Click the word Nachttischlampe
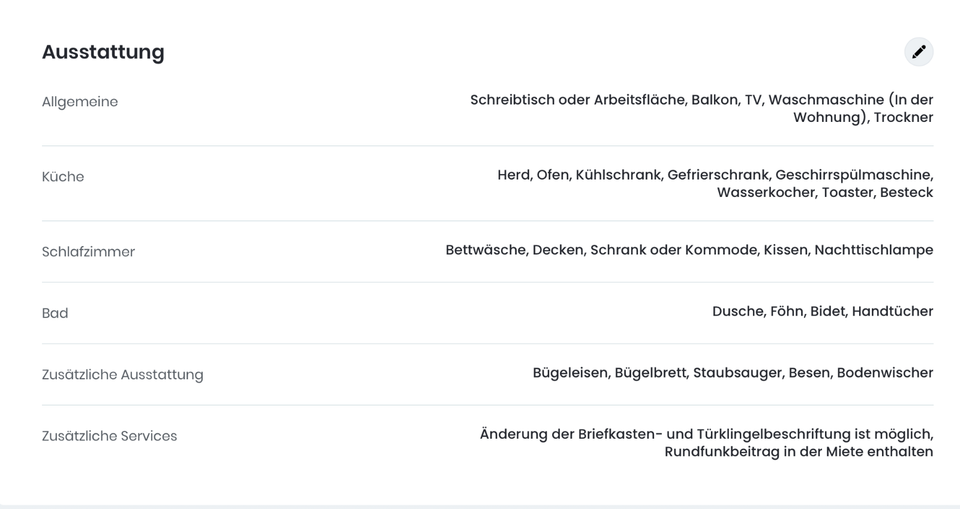Image resolution: width=960 pixels, height=509 pixels. [874, 250]
